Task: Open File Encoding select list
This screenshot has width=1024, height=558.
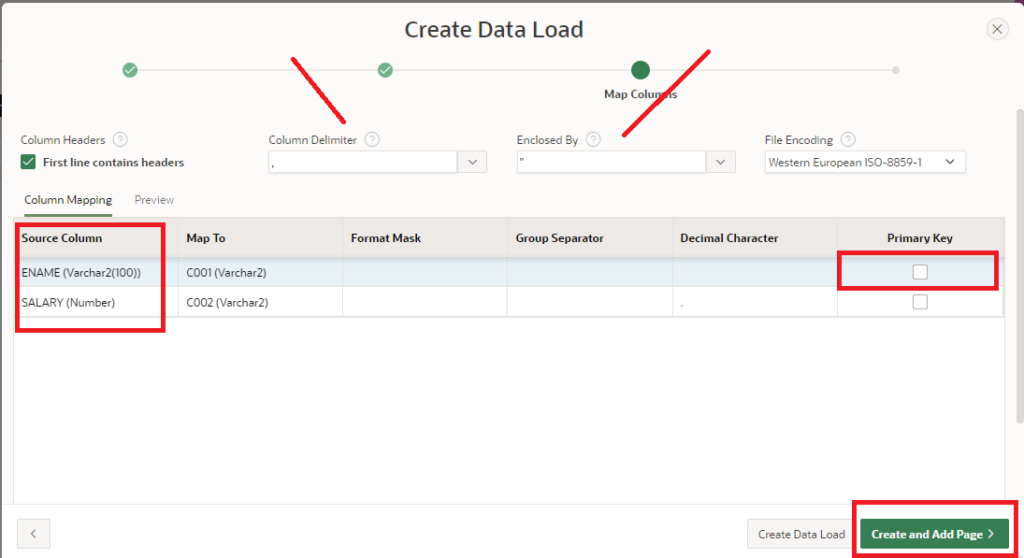Action: click(865, 162)
